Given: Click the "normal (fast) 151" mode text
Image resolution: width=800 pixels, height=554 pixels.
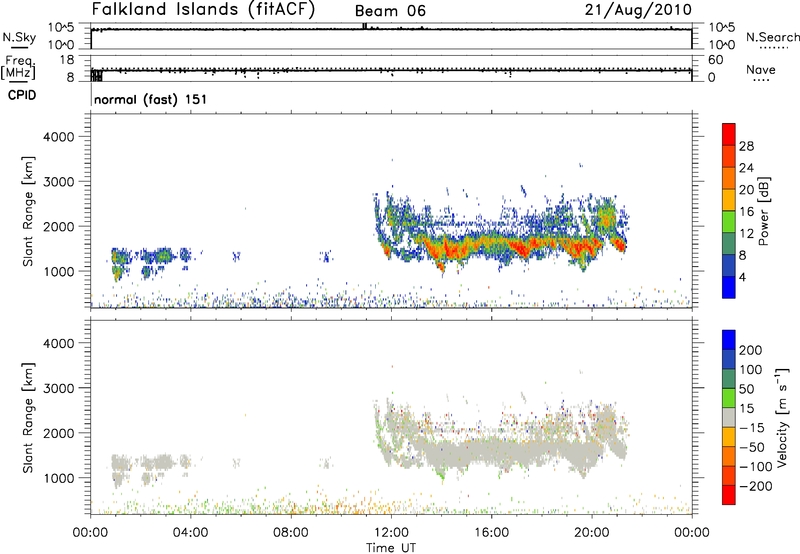Looking at the screenshot, I should tap(151, 99).
